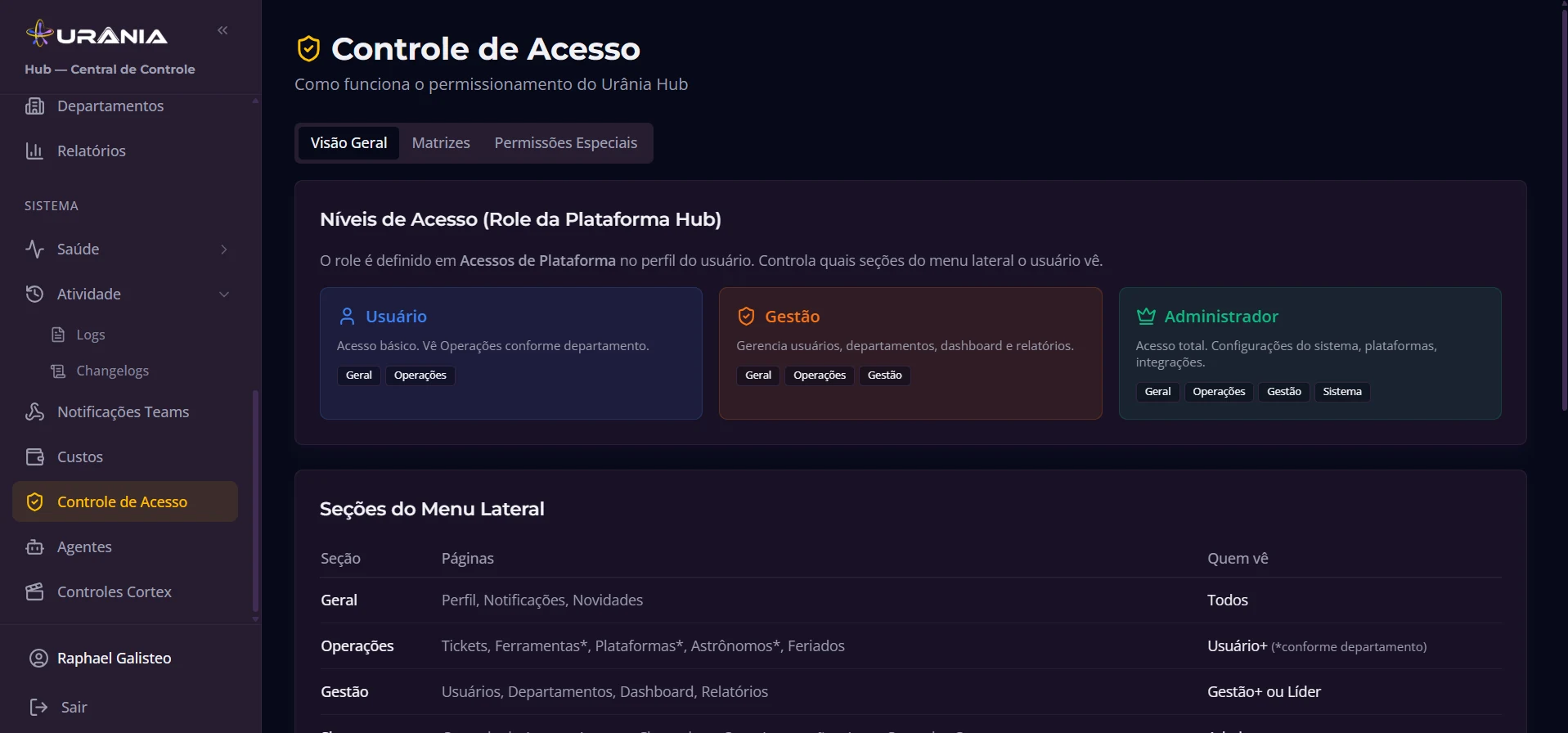Click the Controles Cortex clapperboard icon
The width and height of the screenshot is (1568, 733).
click(x=34, y=591)
